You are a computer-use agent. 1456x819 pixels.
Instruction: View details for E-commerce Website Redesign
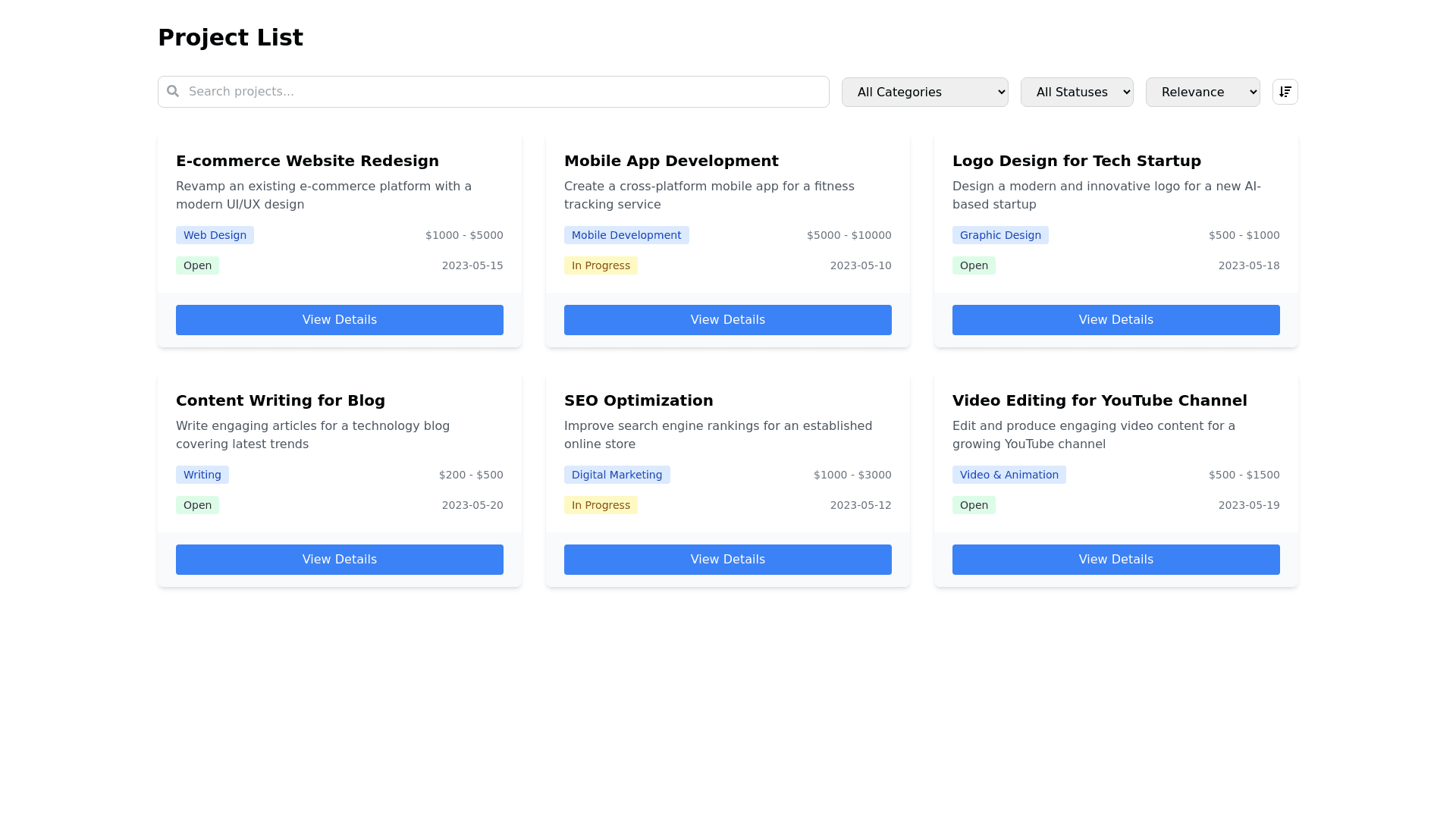point(339,320)
